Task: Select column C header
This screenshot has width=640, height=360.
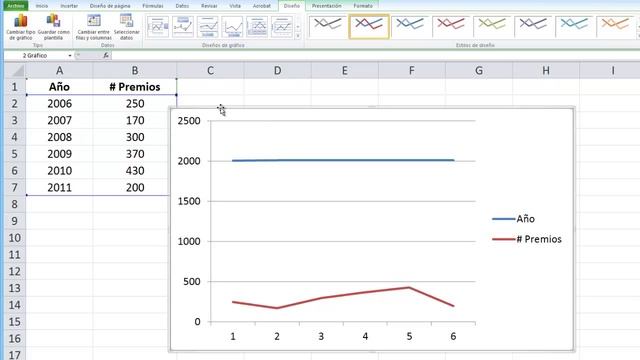Action: tap(210, 71)
